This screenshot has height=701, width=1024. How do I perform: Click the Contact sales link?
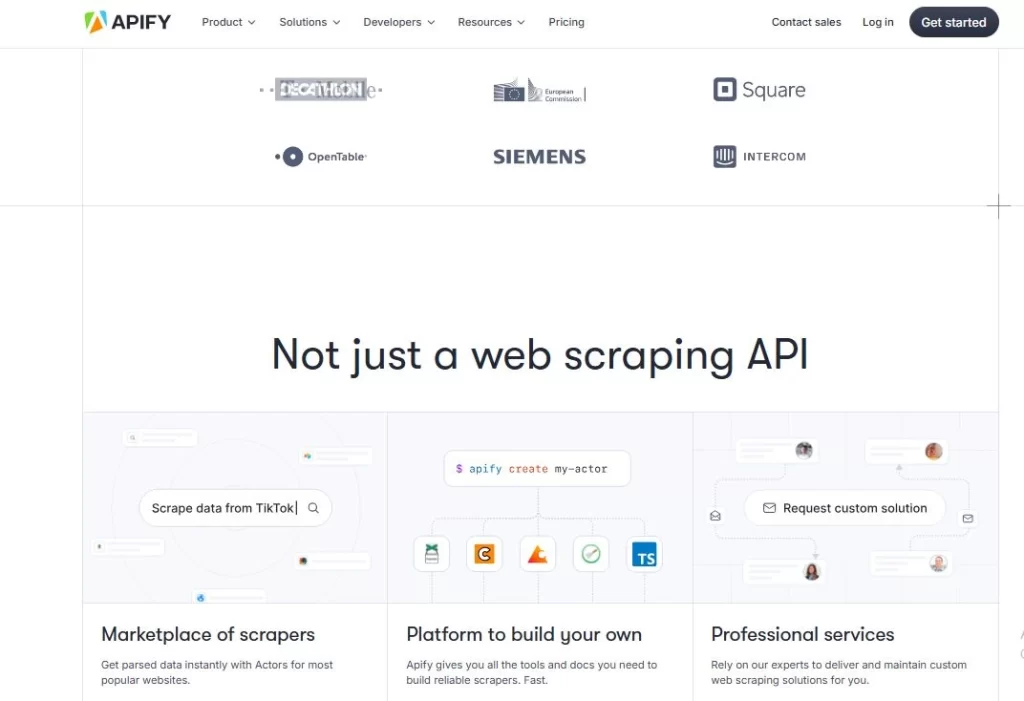coord(806,22)
